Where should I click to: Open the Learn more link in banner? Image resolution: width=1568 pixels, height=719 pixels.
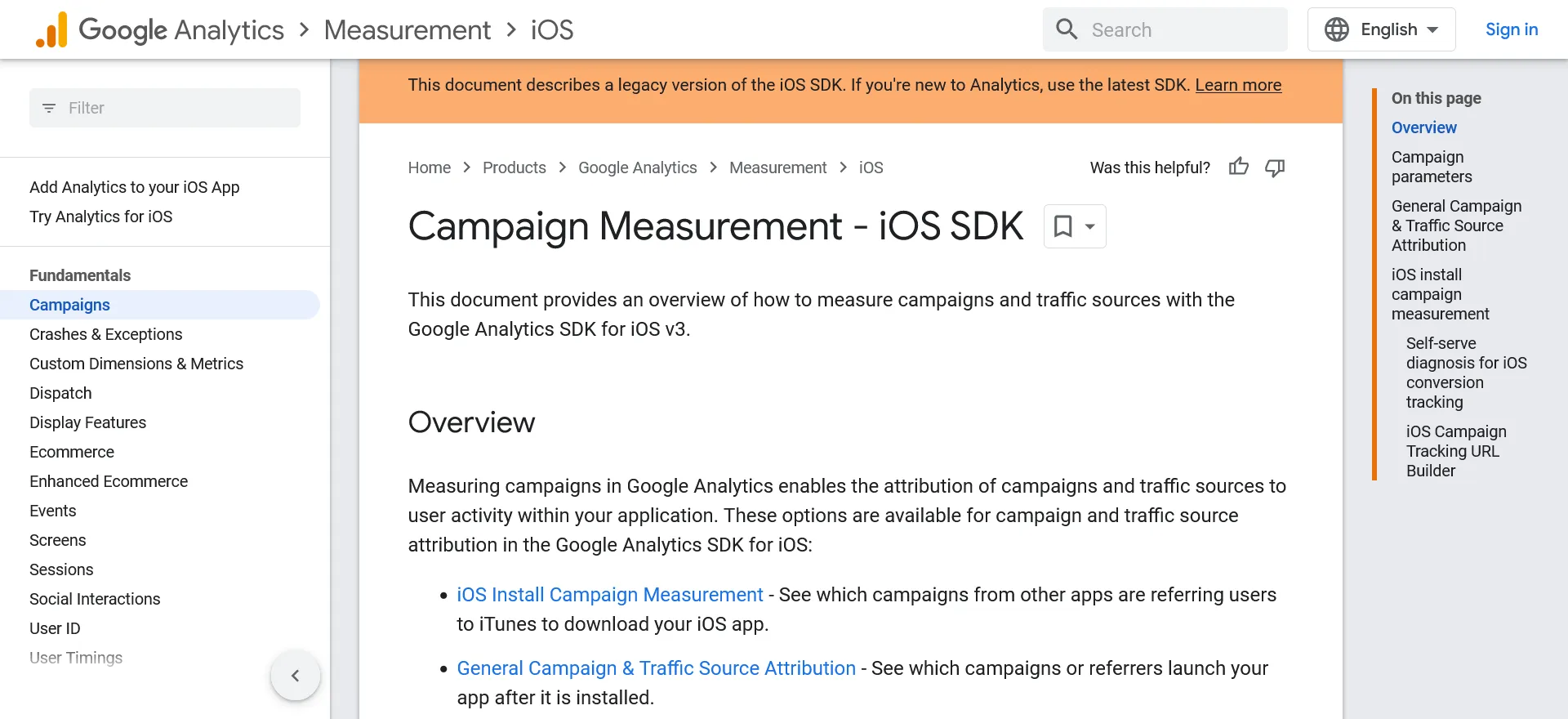(x=1238, y=85)
